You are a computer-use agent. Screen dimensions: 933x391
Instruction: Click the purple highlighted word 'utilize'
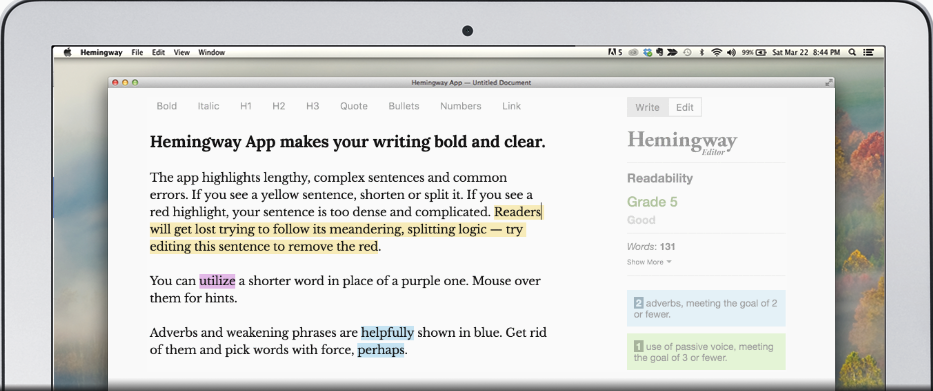click(217, 280)
